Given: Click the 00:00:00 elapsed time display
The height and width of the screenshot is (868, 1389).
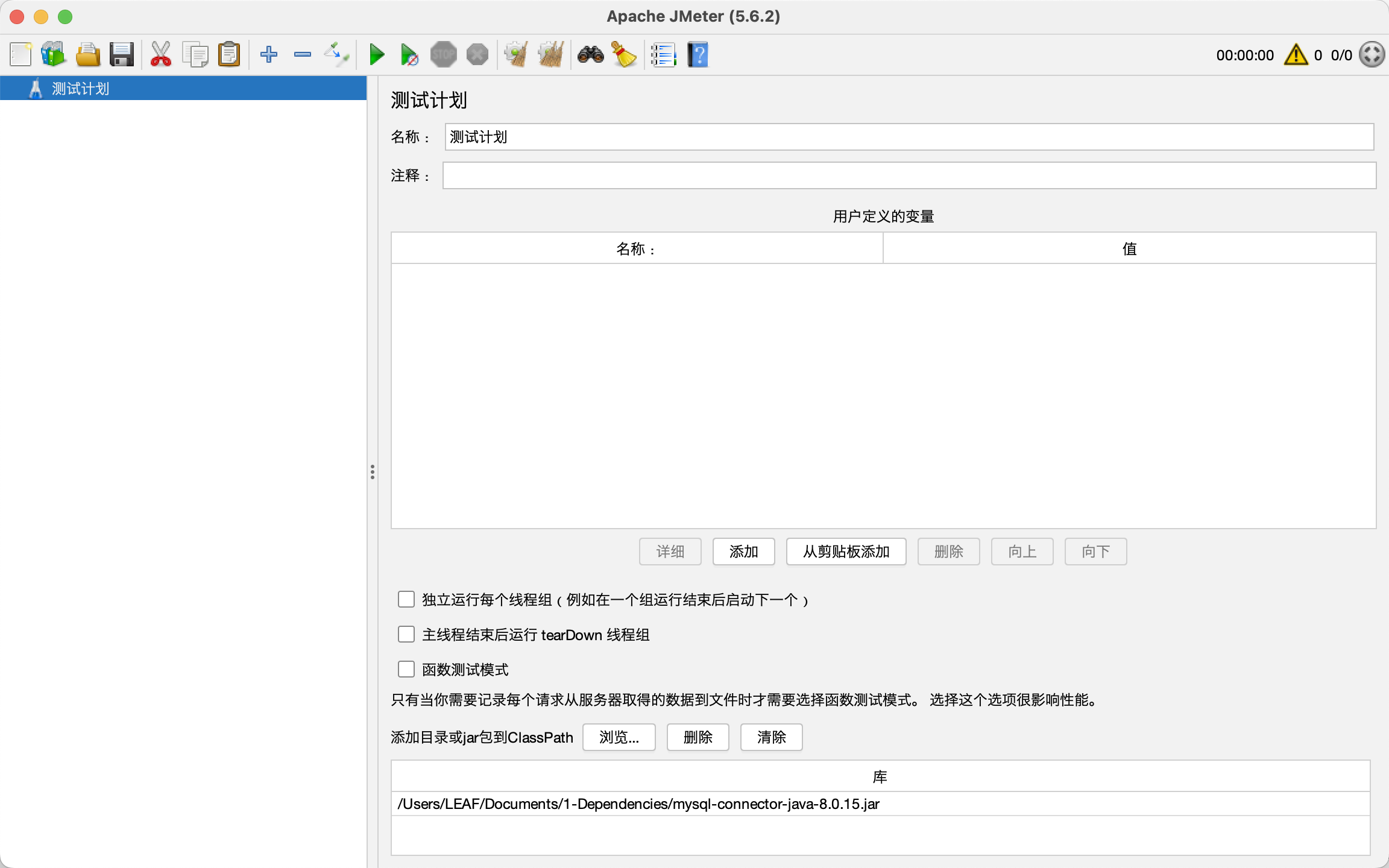Looking at the screenshot, I should [x=1245, y=55].
